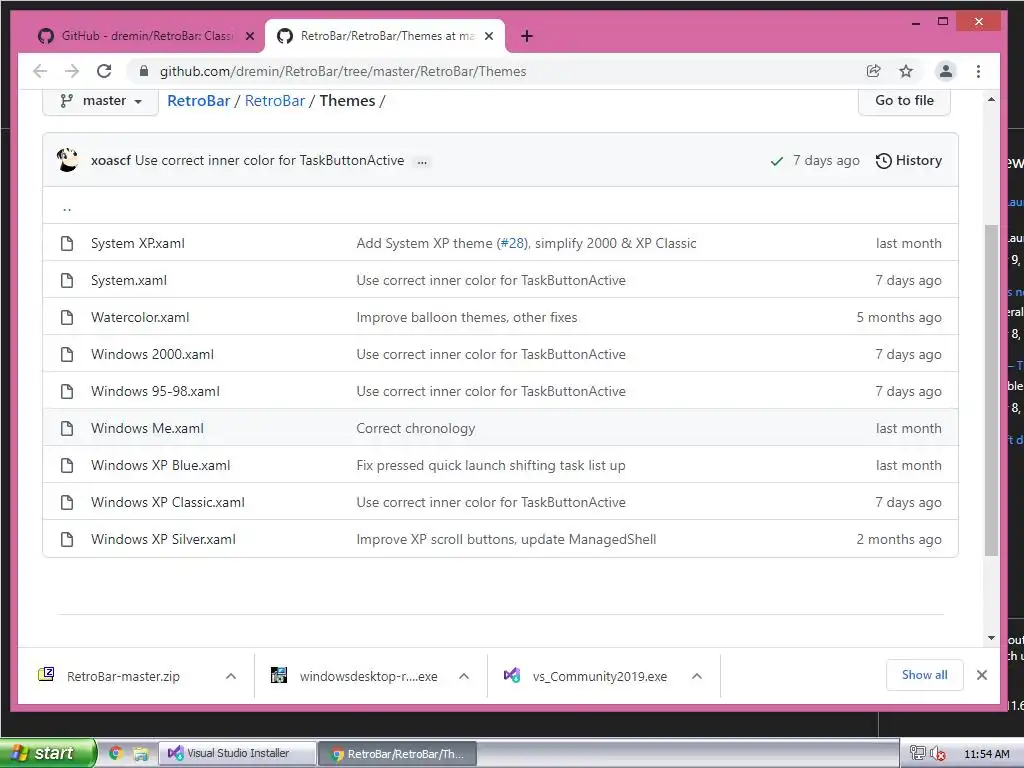Click file icon for Watercolor.xaml

67,317
